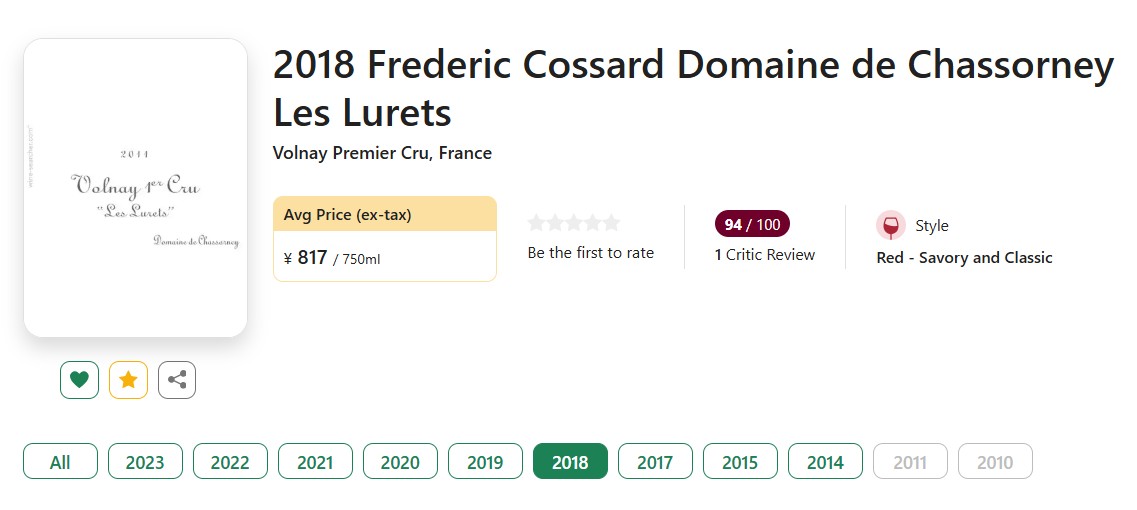Click the share icon button
The width and height of the screenshot is (1137, 510).
177,380
